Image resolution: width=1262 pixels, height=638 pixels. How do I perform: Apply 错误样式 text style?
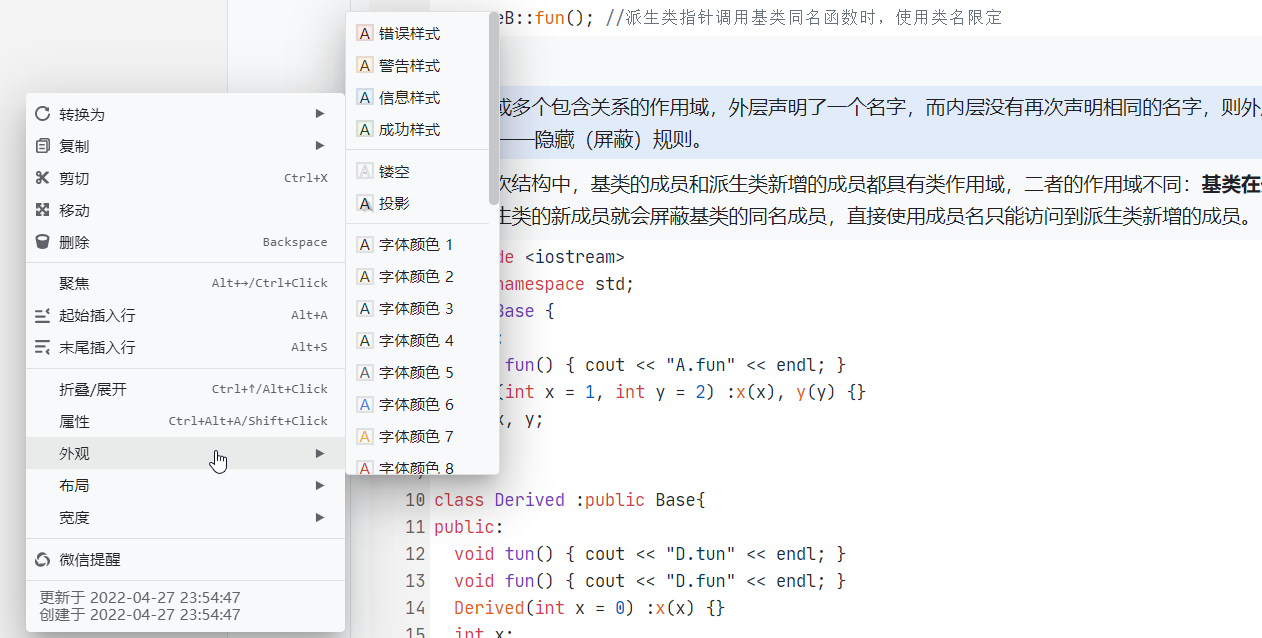click(x=417, y=34)
